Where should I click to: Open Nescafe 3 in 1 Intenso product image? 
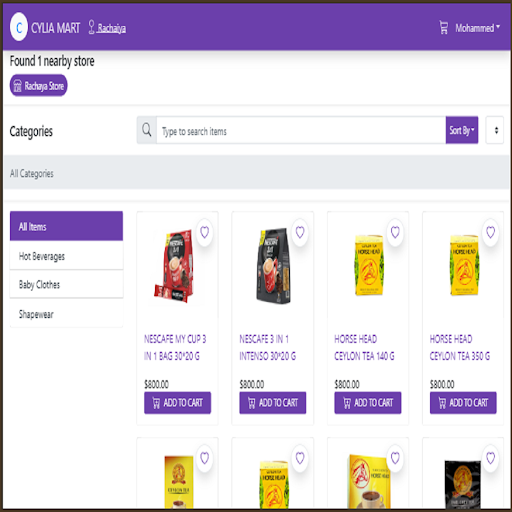273,266
